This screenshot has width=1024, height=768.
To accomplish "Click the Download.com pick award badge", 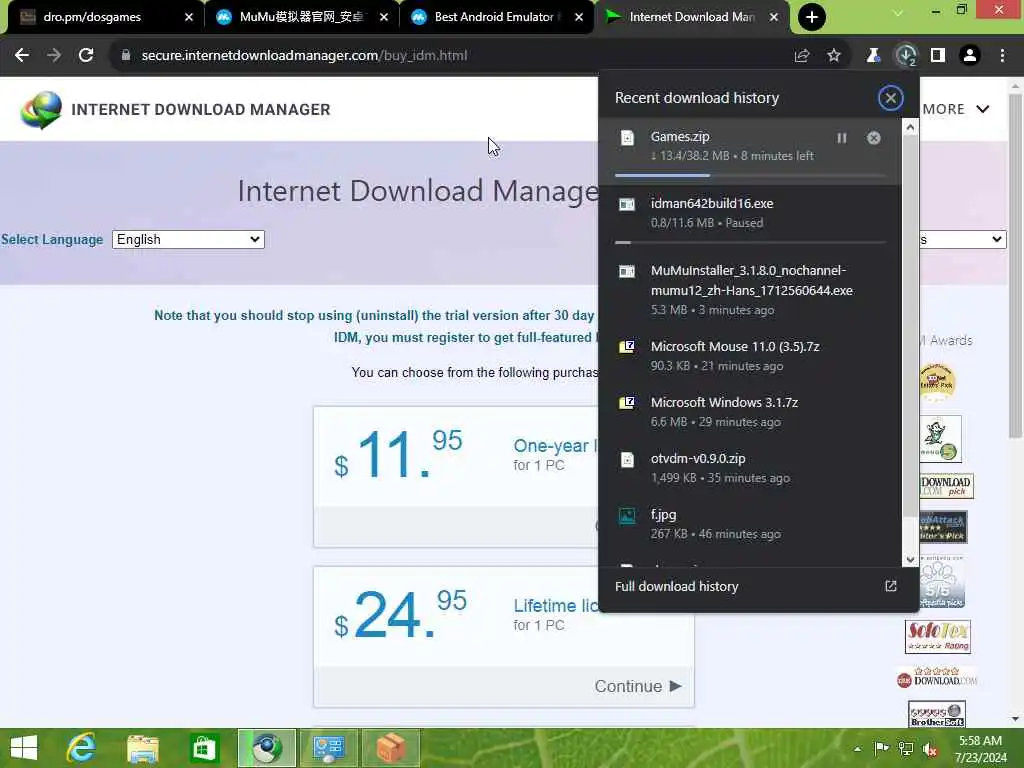I will pyautogui.click(x=946, y=486).
